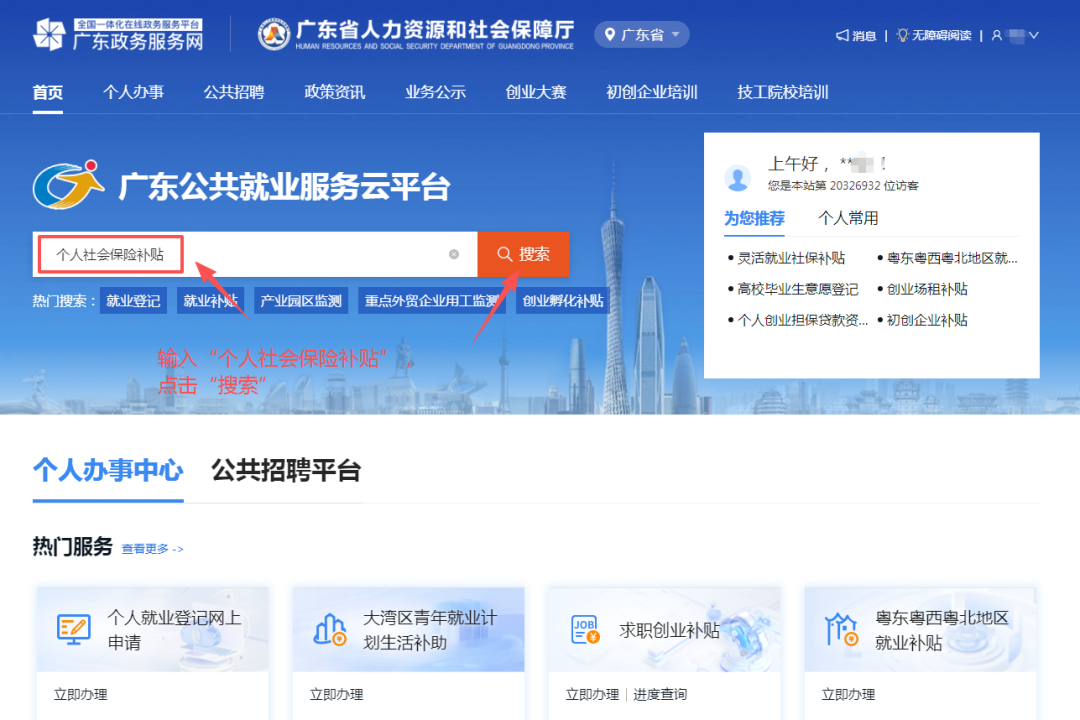Click the user profile icon in header
Viewport: 1080px width, 720px height.
click(997, 35)
